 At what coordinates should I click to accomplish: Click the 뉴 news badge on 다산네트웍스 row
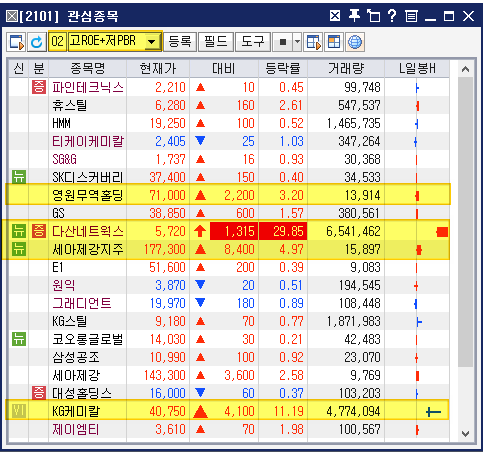pos(19,231)
